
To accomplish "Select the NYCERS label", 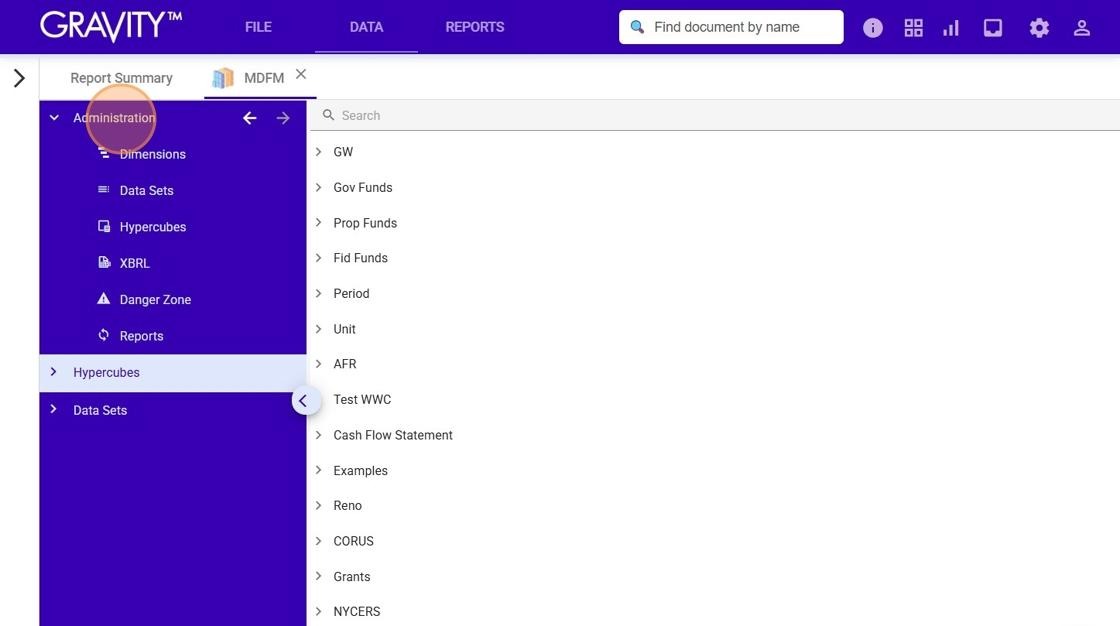I will [x=356, y=612].
